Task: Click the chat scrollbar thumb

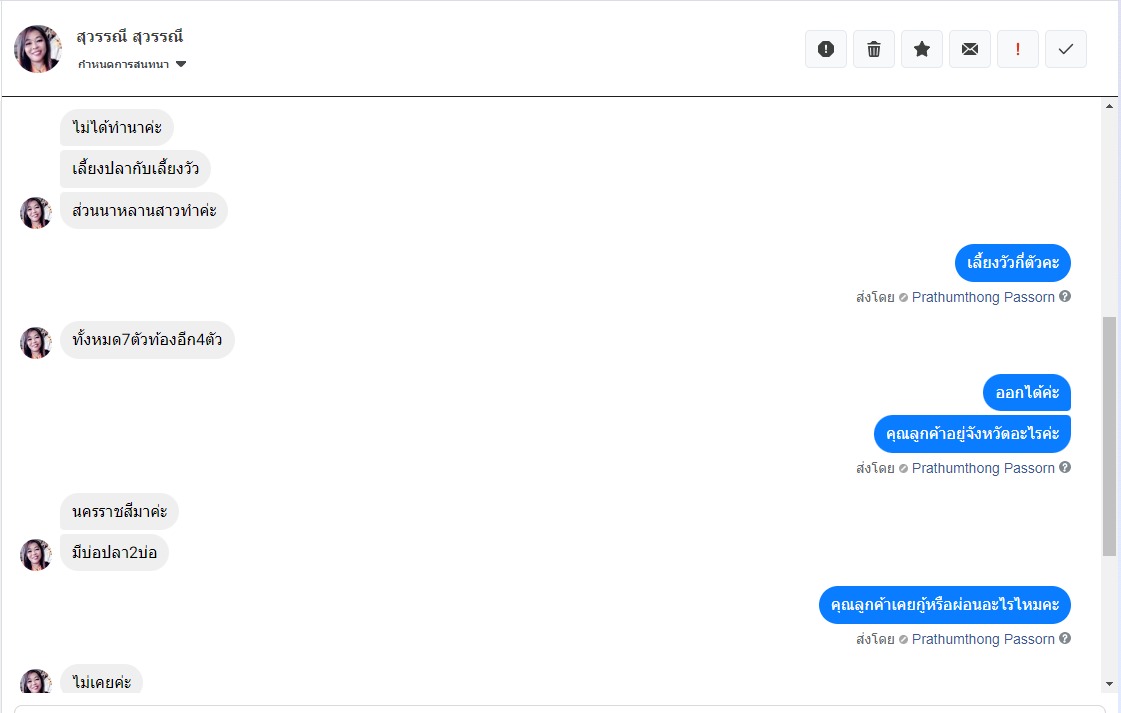Action: coord(1108,435)
